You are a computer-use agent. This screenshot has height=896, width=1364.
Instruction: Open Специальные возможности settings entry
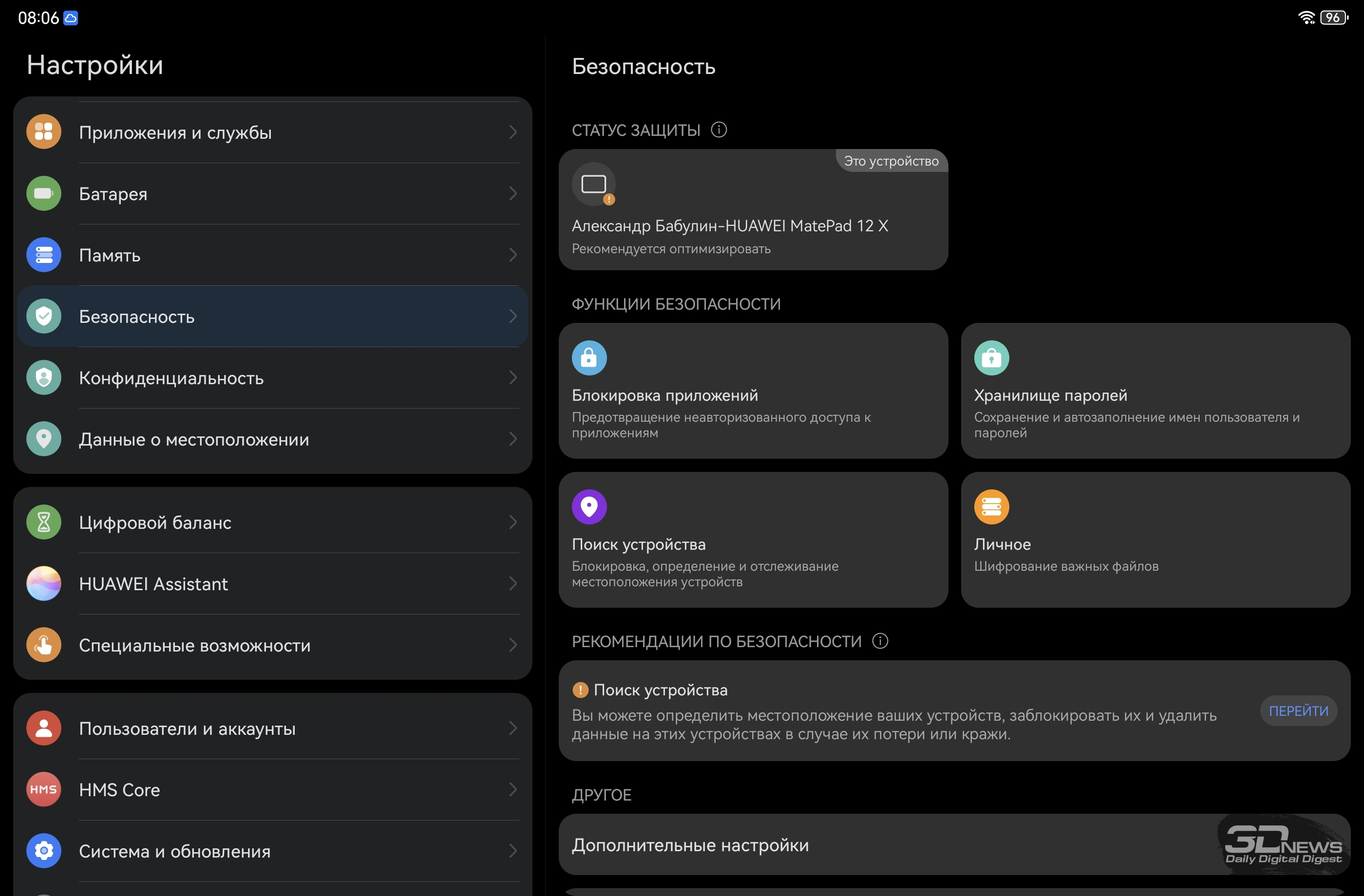273,645
